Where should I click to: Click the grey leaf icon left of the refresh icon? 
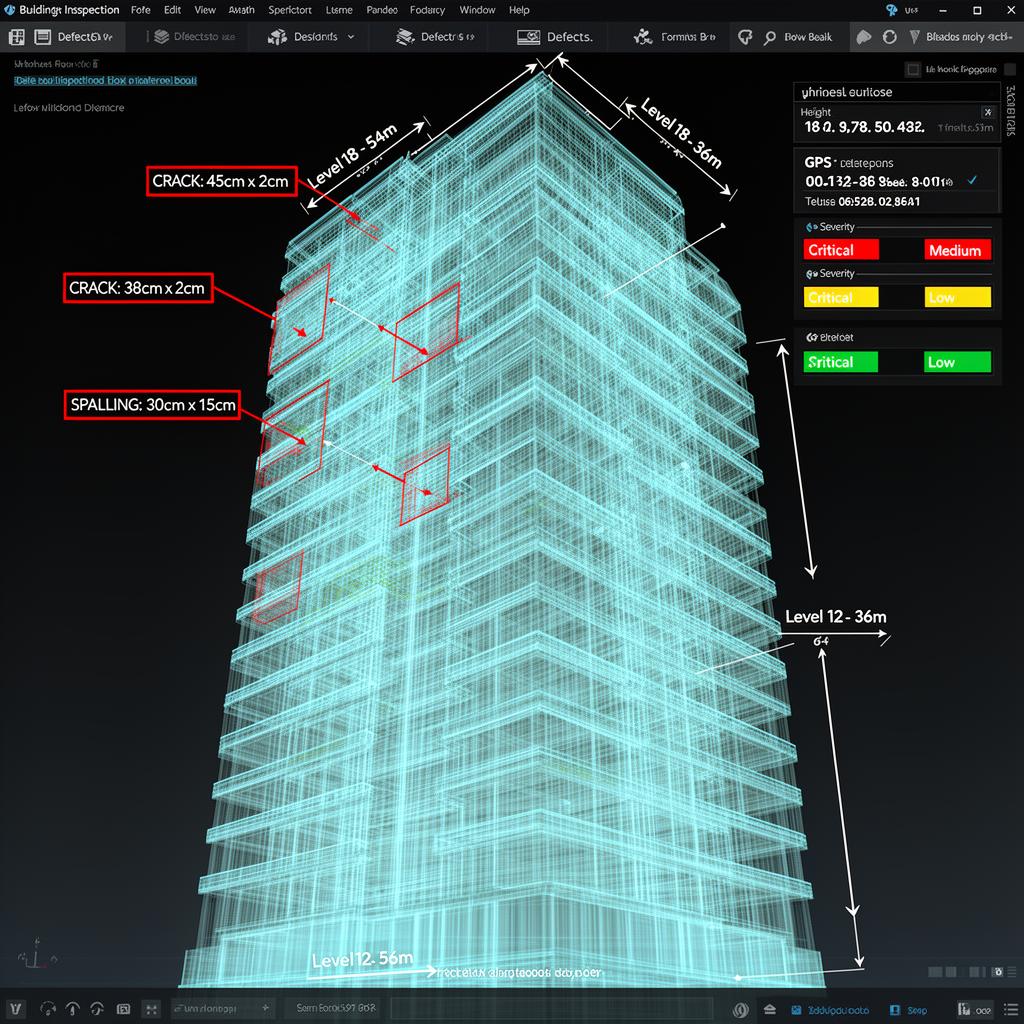864,37
